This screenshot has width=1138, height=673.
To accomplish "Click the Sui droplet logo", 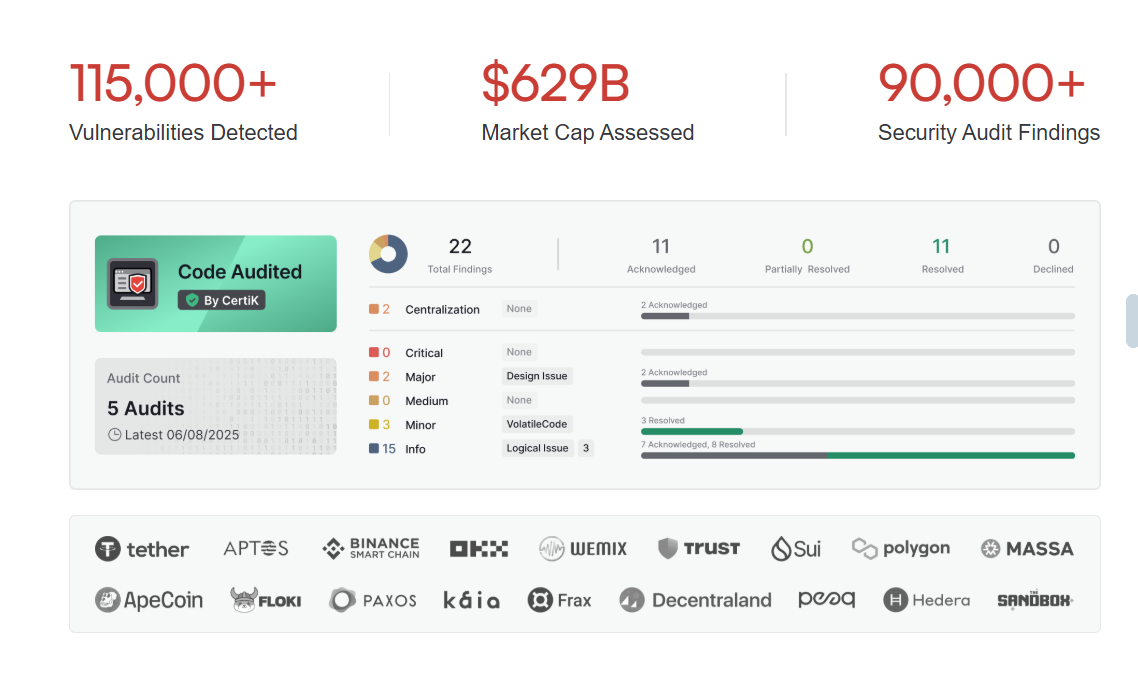I will pos(796,548).
